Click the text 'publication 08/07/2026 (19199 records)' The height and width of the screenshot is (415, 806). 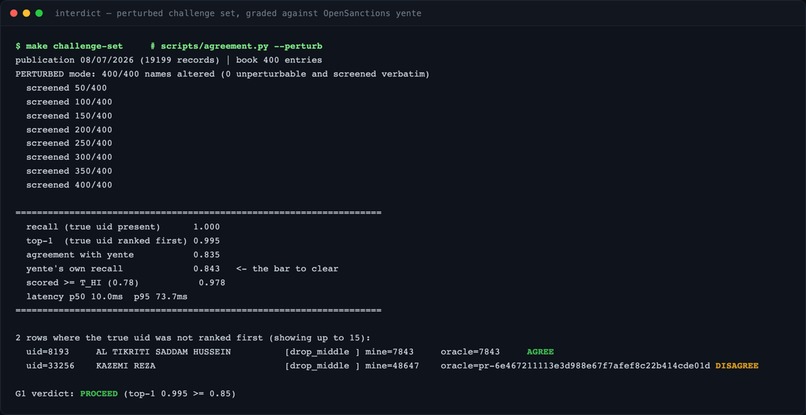[118, 60]
